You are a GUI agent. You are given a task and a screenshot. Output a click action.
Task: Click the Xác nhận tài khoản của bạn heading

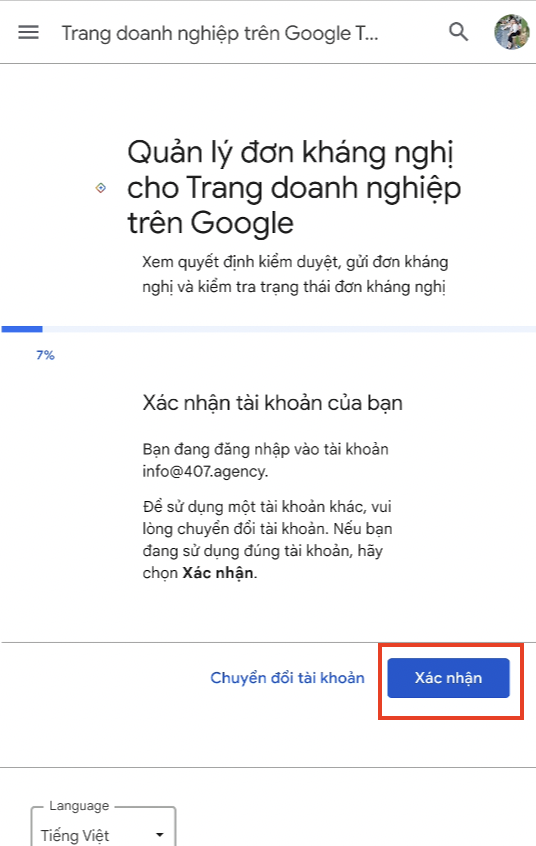273,403
